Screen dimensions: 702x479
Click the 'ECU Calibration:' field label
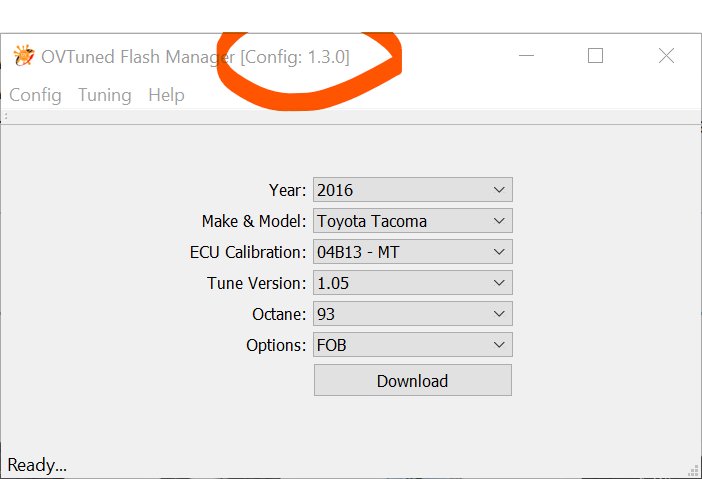(248, 252)
